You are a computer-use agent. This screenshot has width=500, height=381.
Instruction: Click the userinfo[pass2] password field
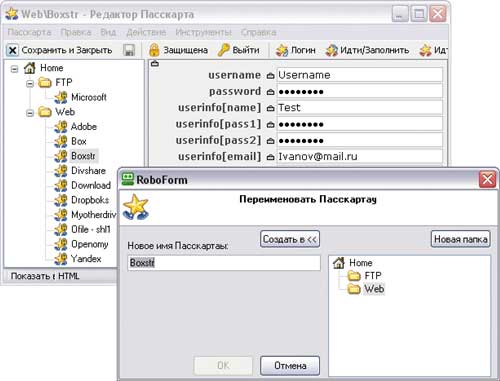360,140
